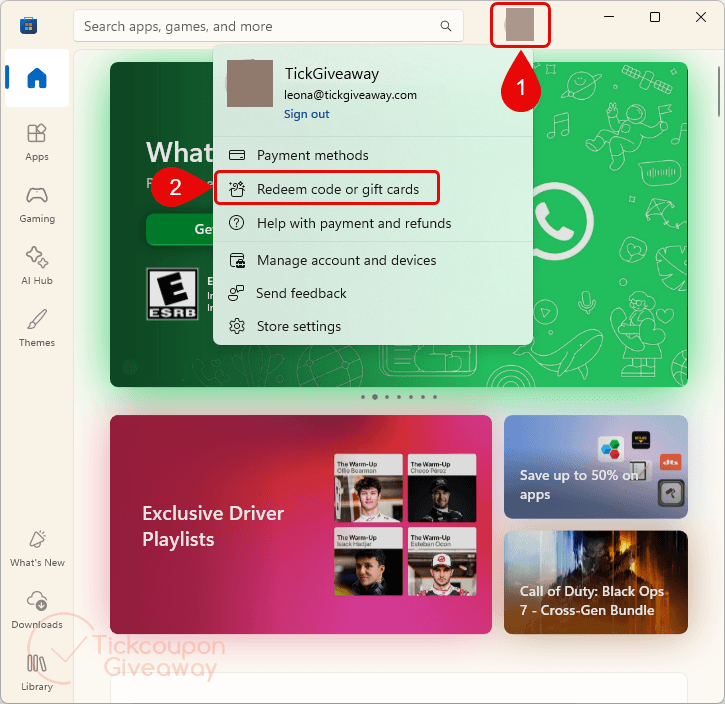Image resolution: width=725 pixels, height=704 pixels.
Task: Open Store settings from menu
Action: (373, 326)
